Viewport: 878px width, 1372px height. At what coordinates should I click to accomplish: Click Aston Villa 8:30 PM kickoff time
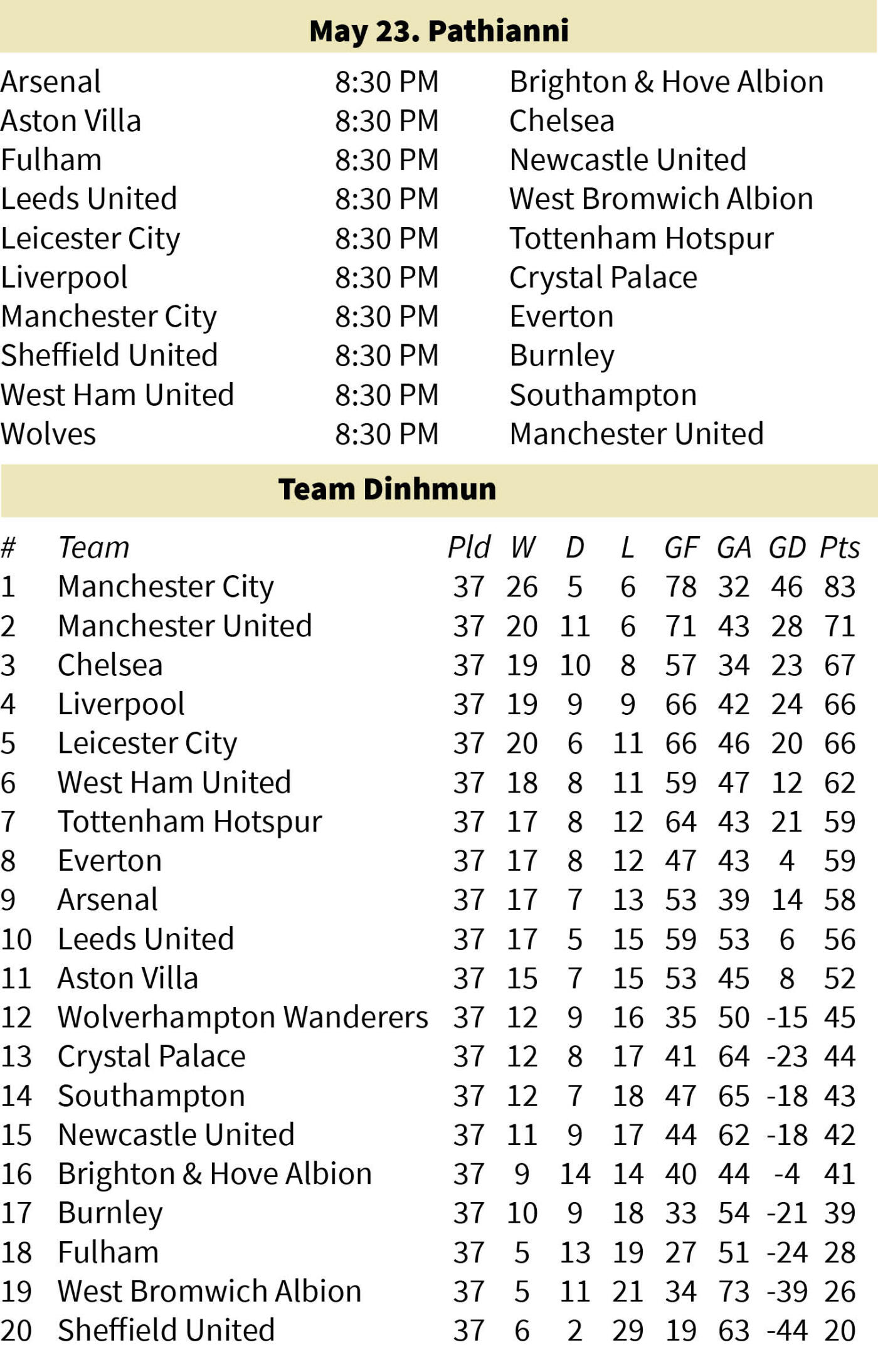pos(386,121)
